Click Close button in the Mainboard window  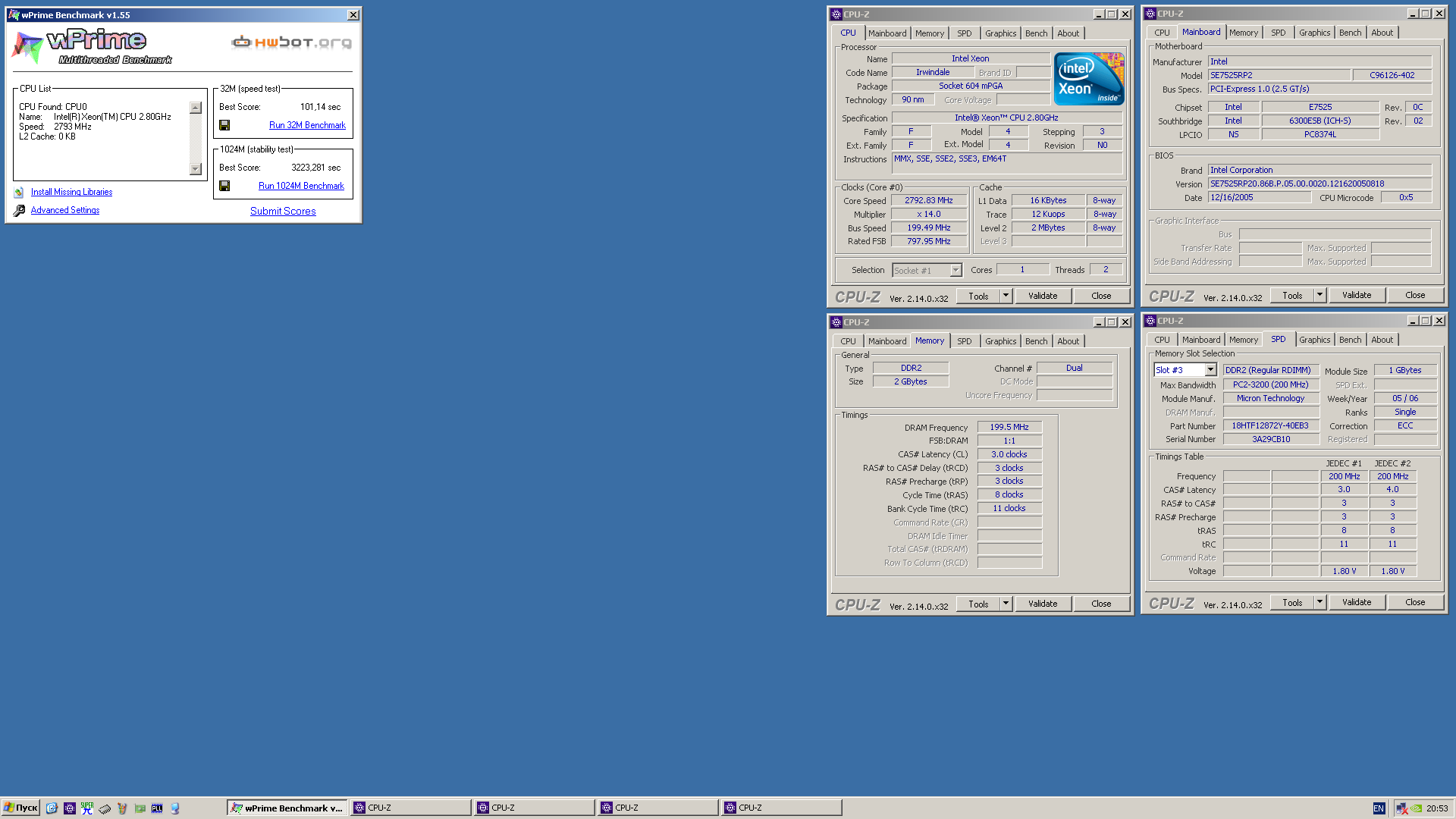point(1415,295)
